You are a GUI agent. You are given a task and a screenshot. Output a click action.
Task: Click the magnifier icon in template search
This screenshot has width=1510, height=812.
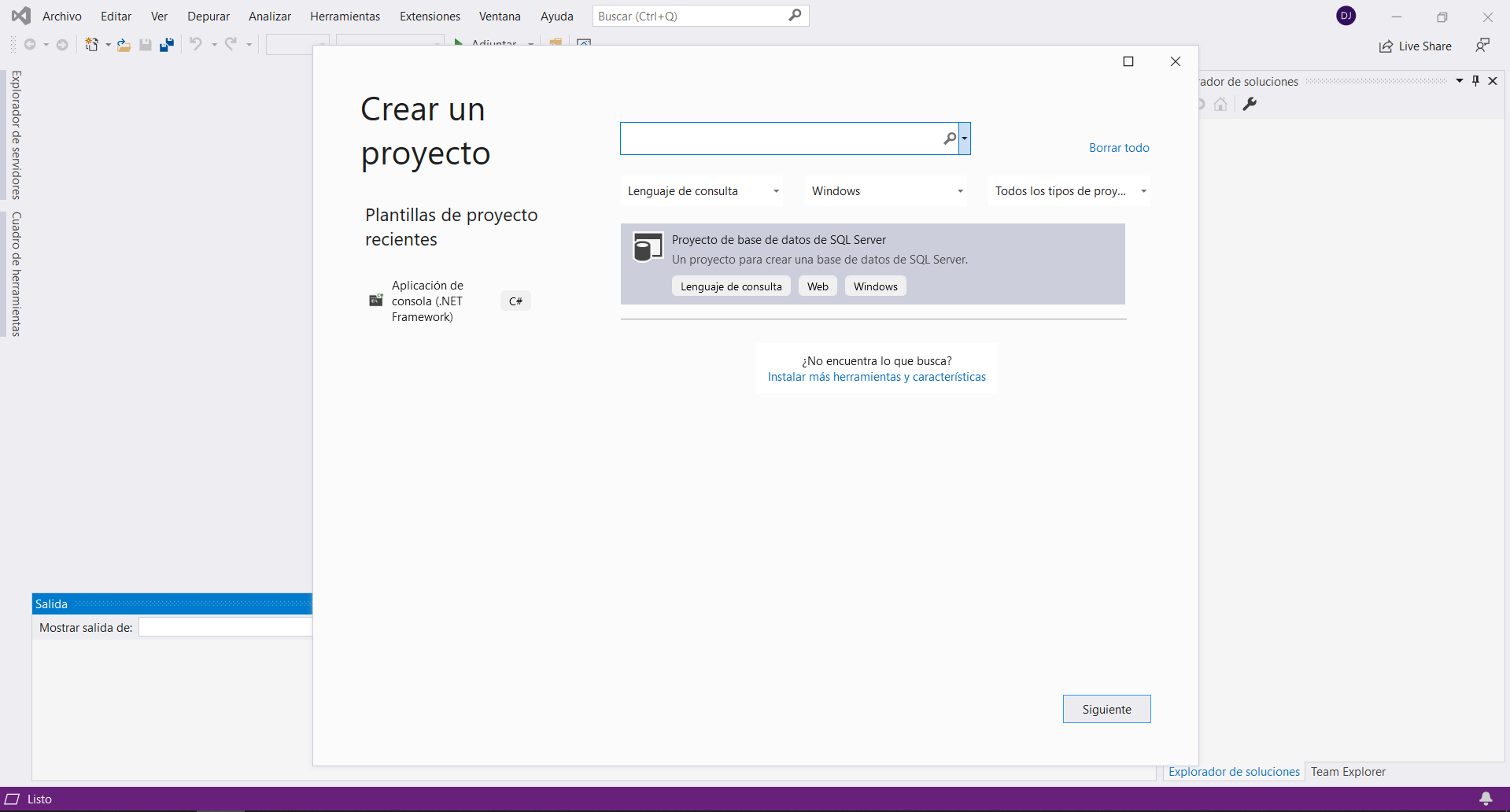click(950, 138)
